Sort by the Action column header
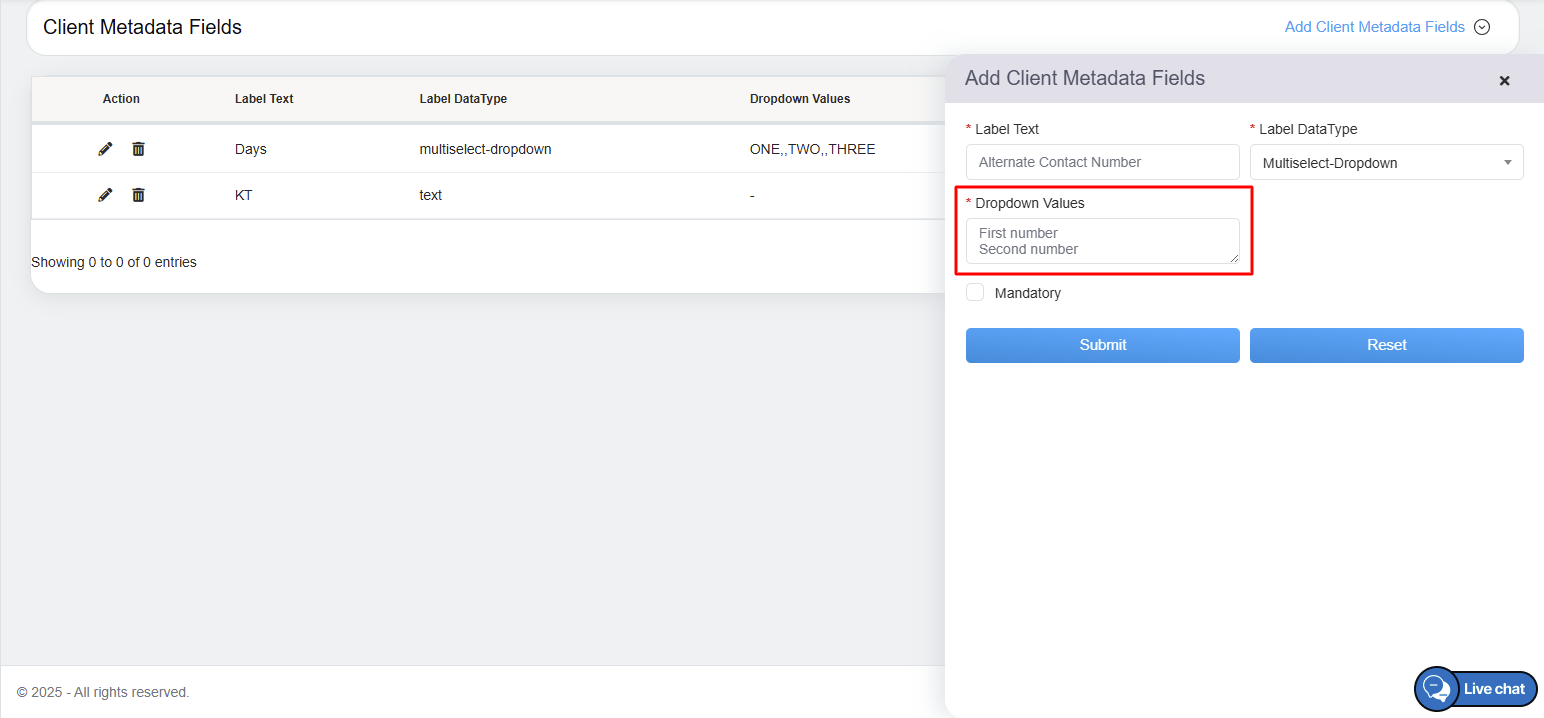Viewport: 1544px width, 718px height. click(121, 99)
